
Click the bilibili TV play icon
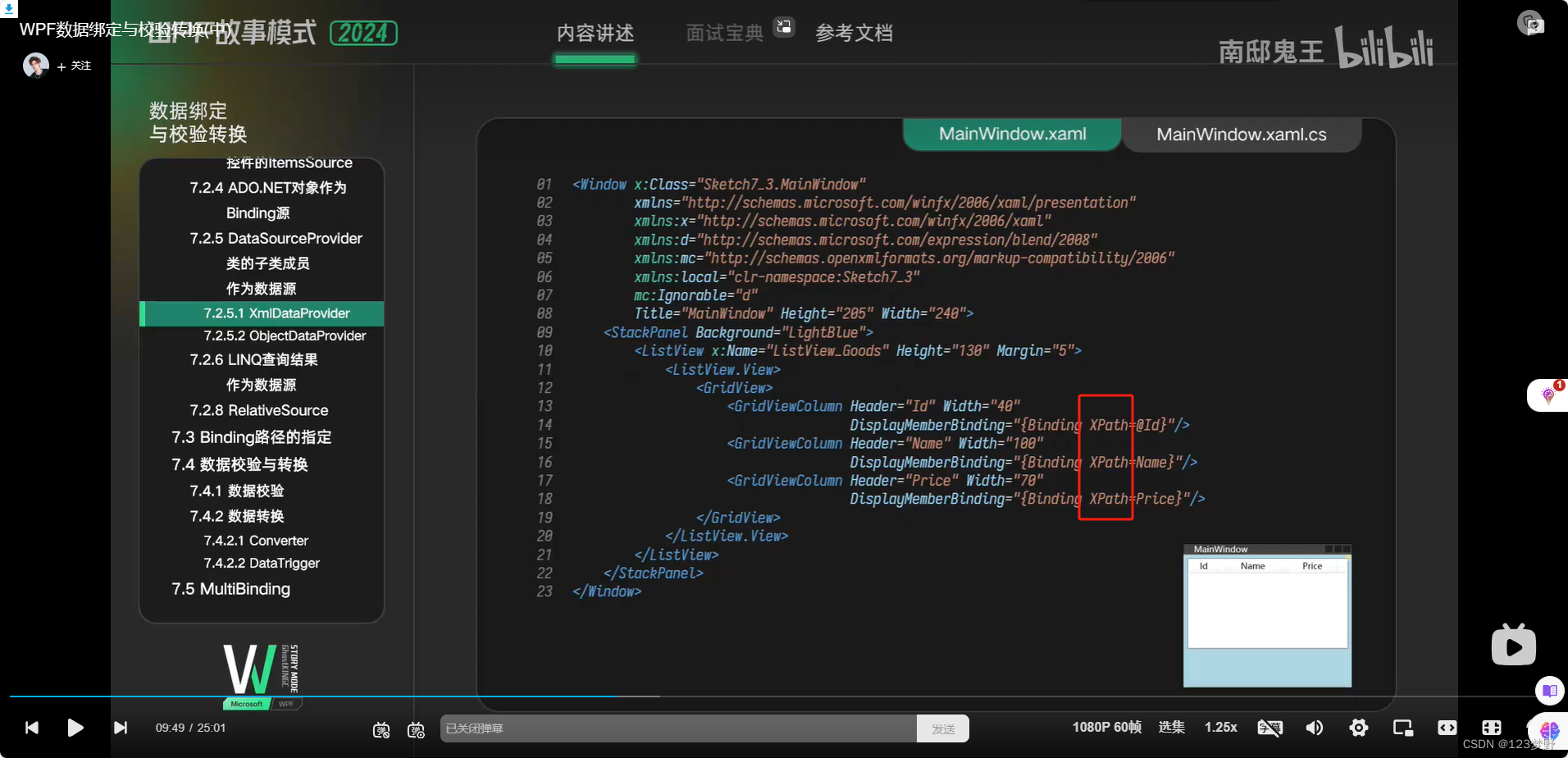1514,646
